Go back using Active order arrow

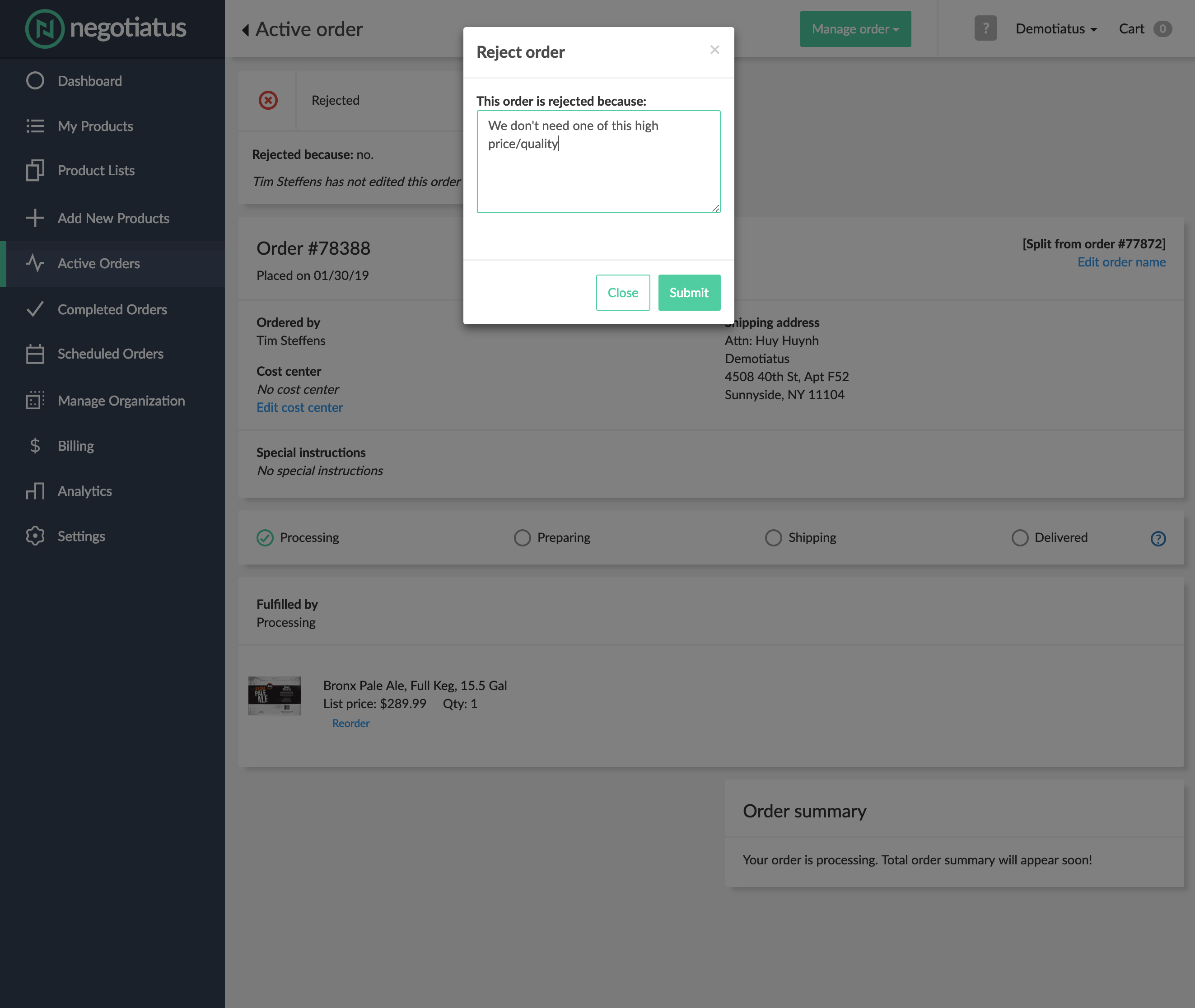(x=245, y=30)
